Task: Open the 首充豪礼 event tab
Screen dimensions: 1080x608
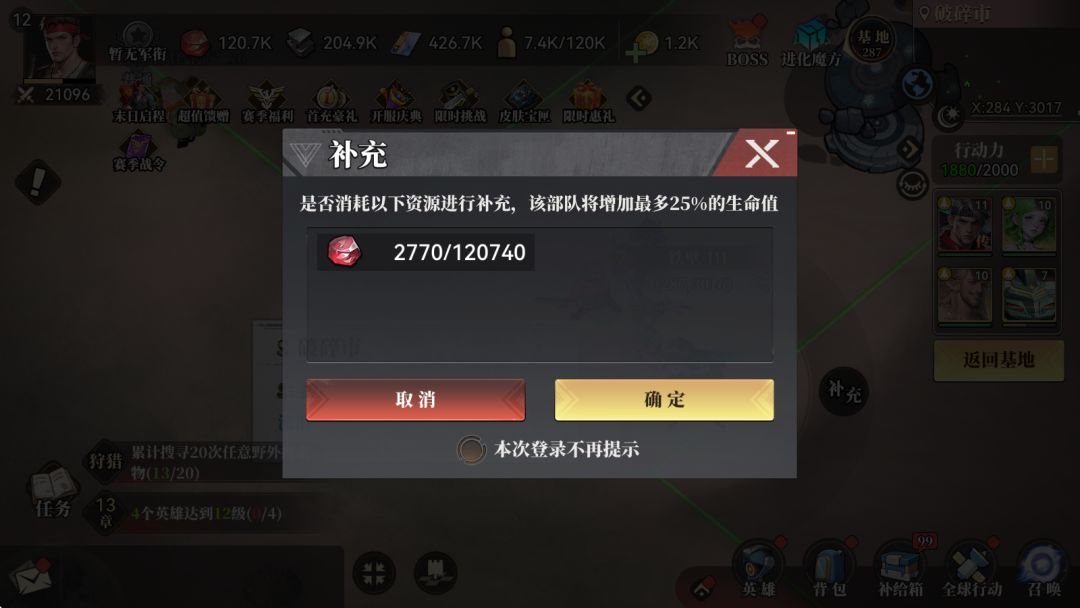Action: (x=331, y=103)
